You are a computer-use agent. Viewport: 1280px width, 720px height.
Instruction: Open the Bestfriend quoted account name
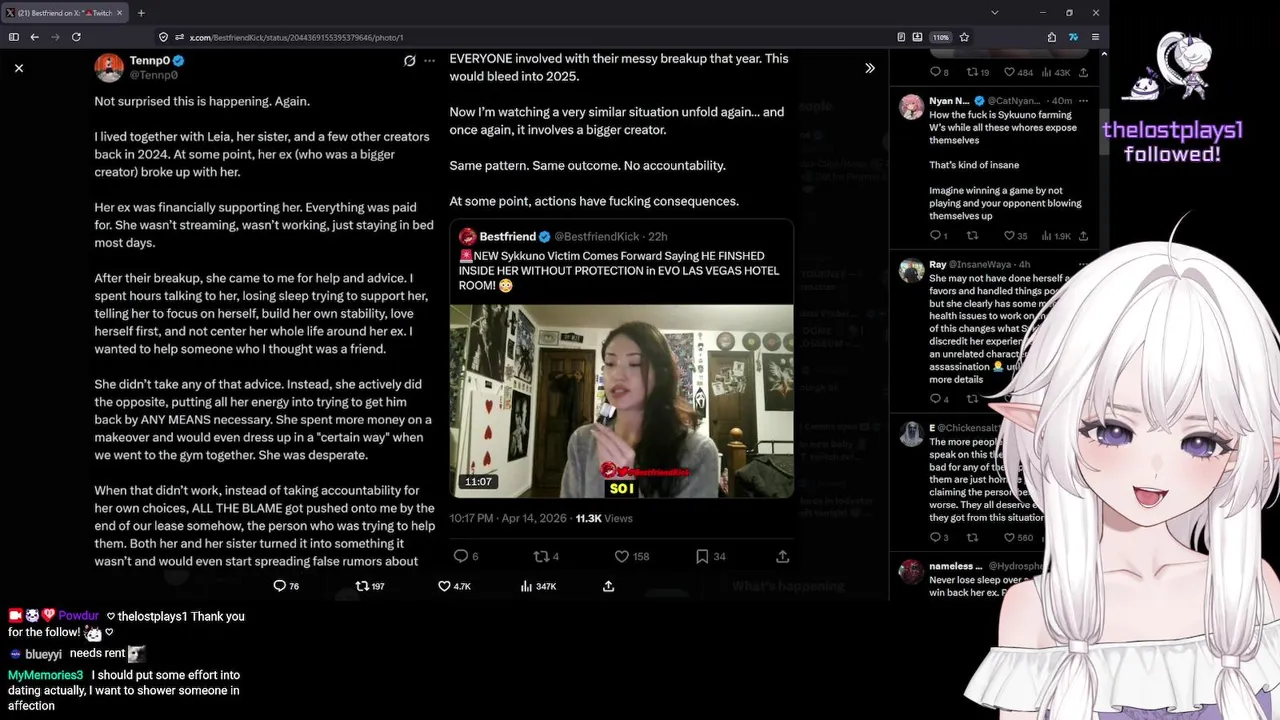[507, 237]
